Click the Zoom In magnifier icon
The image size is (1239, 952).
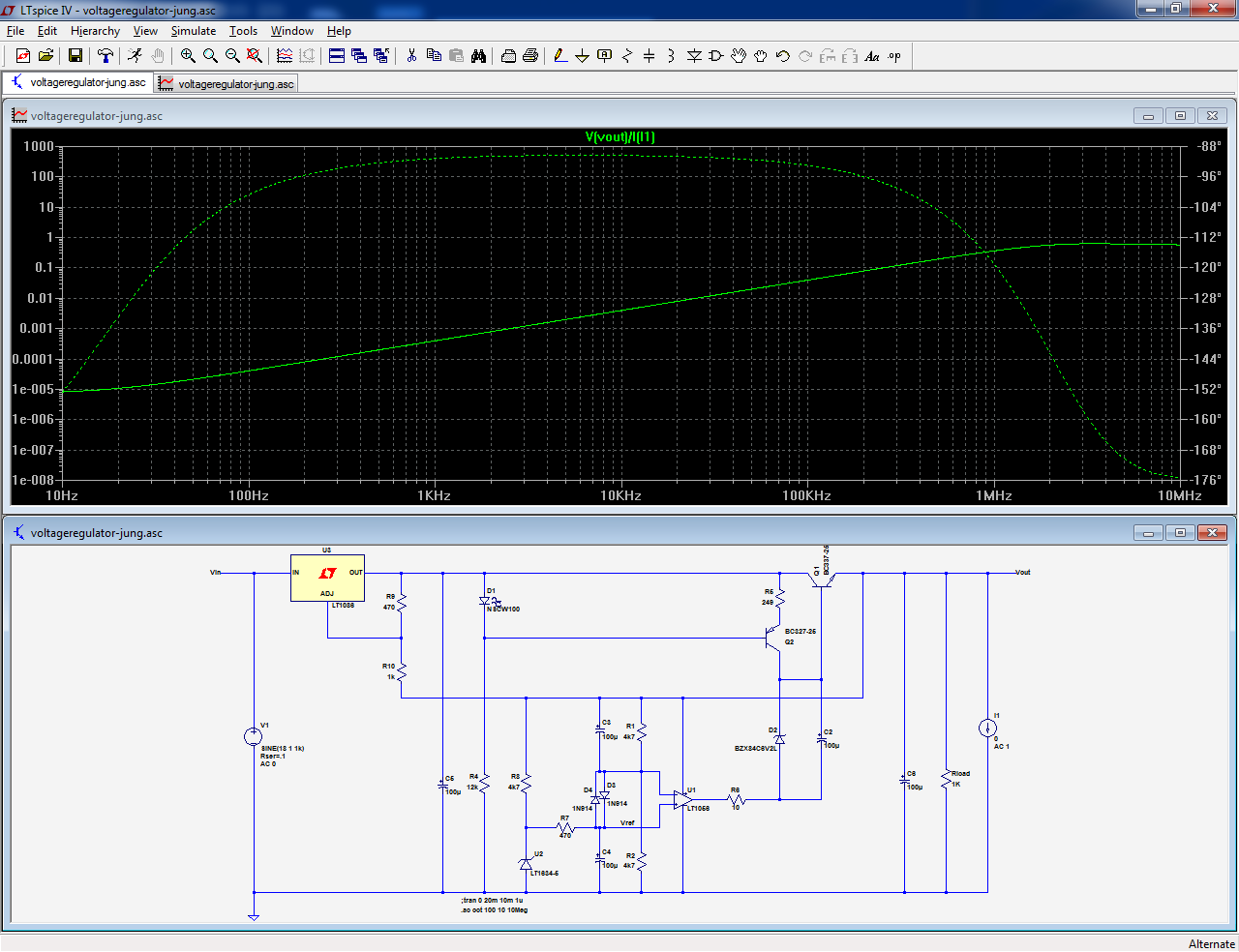[x=188, y=56]
